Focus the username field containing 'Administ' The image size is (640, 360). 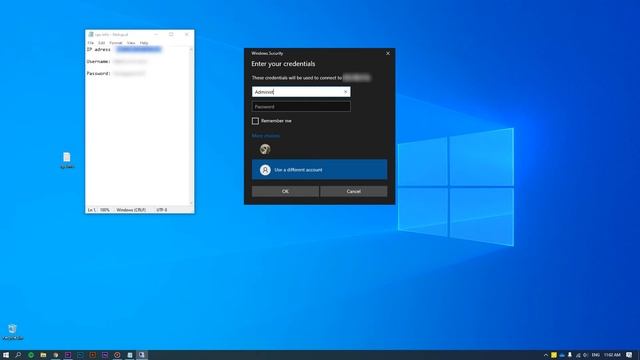[301, 92]
